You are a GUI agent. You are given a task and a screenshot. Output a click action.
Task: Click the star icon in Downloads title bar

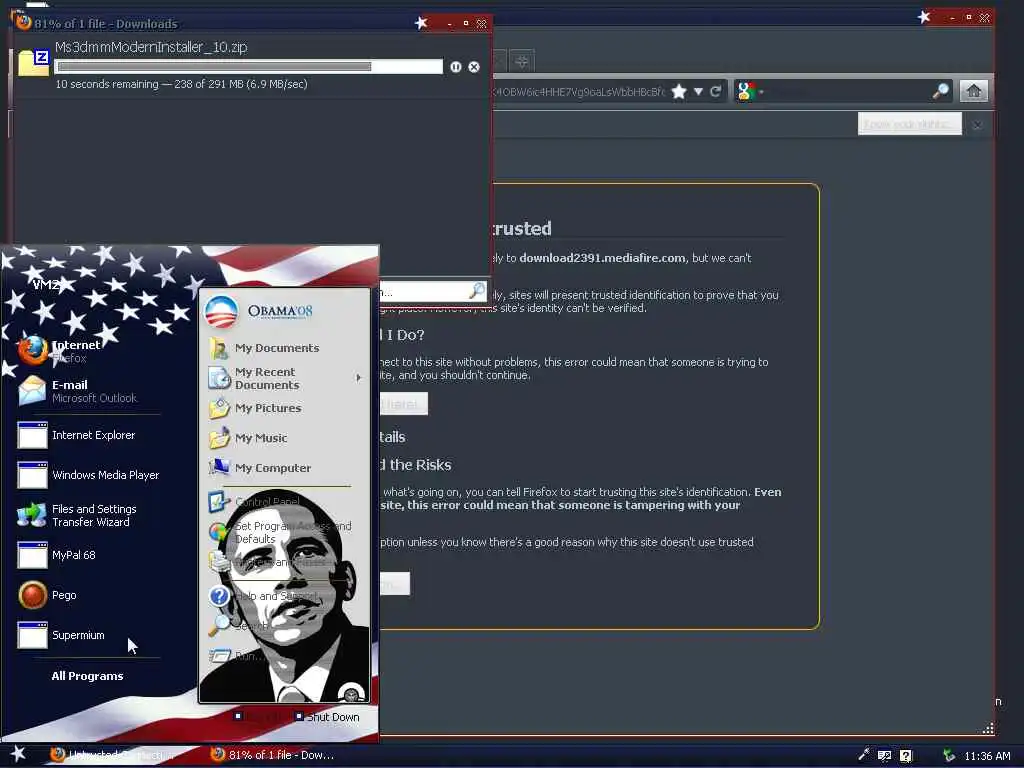pos(421,23)
